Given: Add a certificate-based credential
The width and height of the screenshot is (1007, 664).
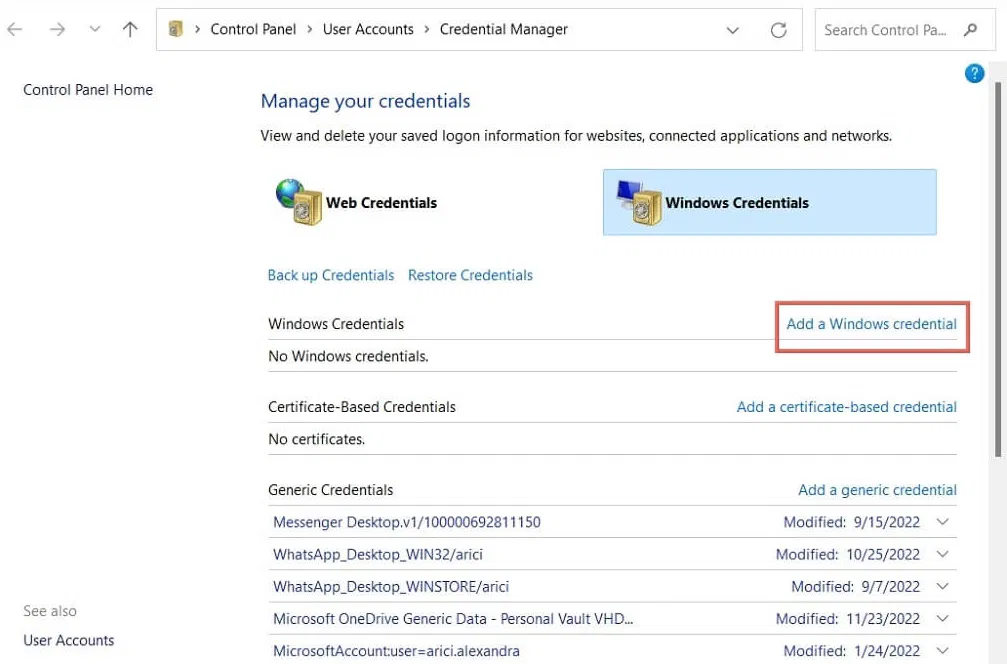Looking at the screenshot, I should 846,406.
